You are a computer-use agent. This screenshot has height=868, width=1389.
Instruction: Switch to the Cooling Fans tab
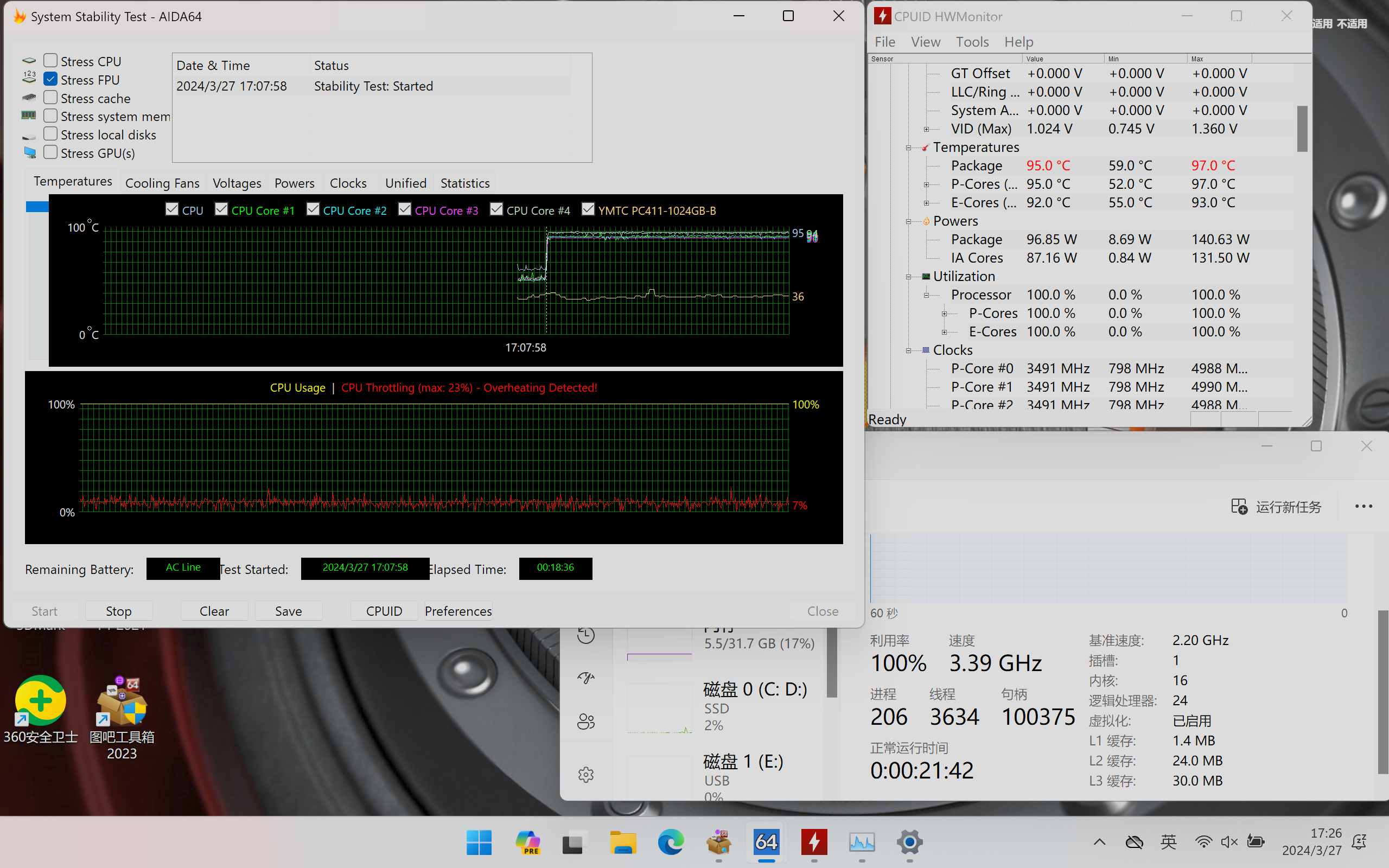162,183
